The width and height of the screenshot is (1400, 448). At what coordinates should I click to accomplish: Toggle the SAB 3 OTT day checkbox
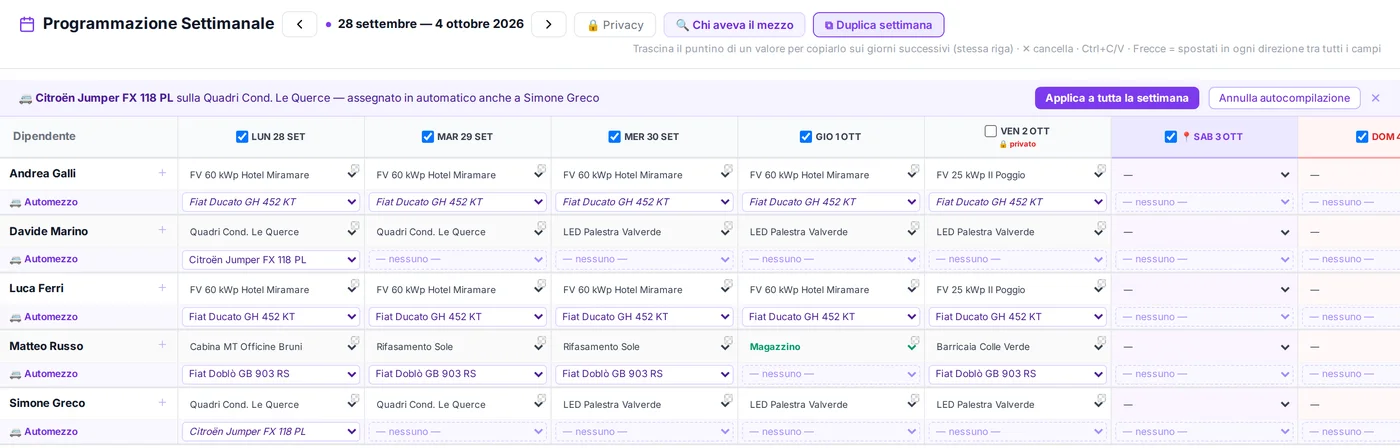click(1171, 137)
